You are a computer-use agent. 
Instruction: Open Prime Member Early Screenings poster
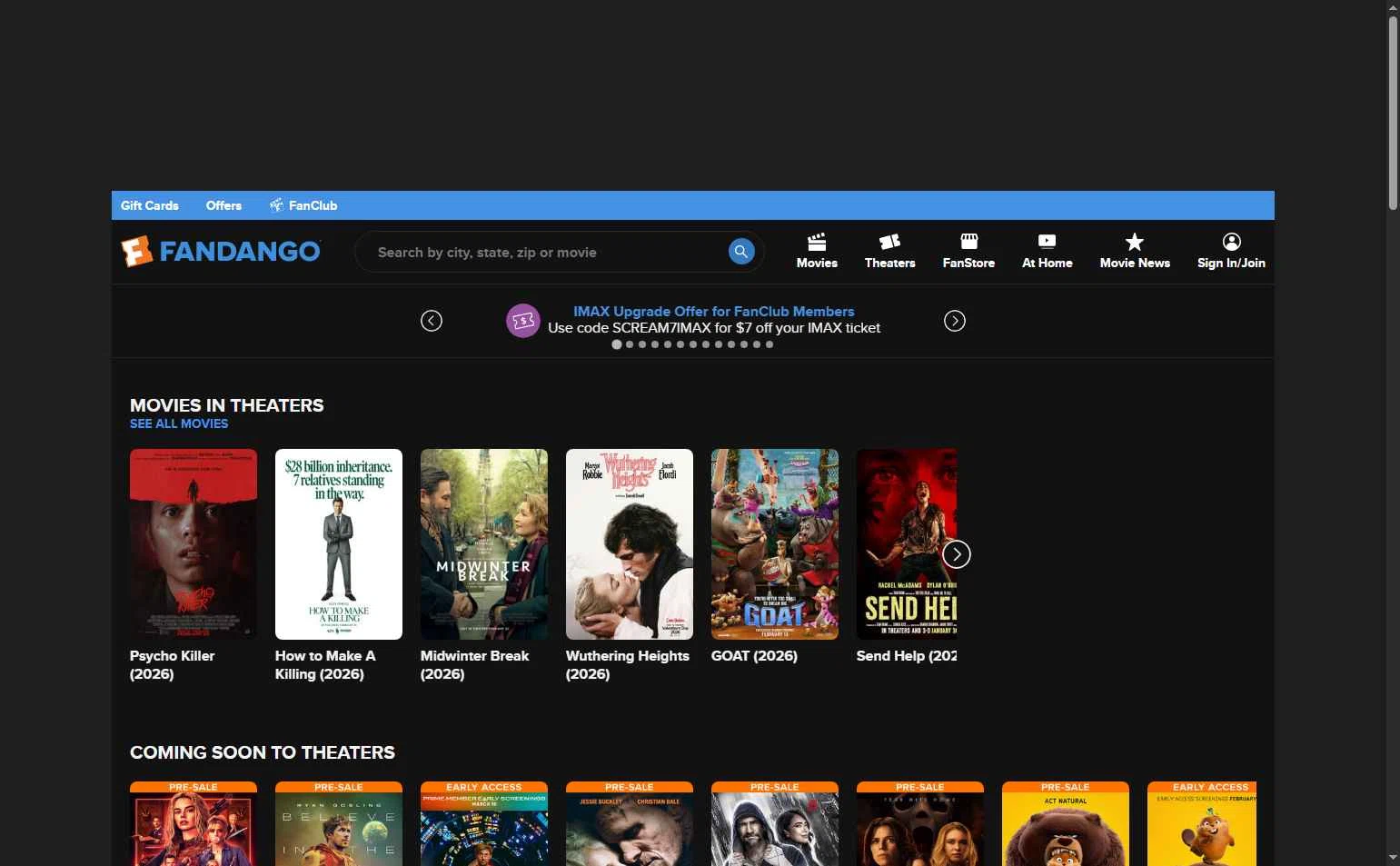[484, 824]
